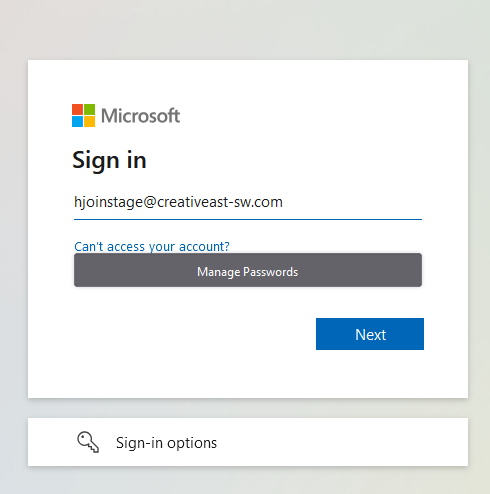
Task: Click the blue square of Microsoft logo
Action: (x=77, y=121)
